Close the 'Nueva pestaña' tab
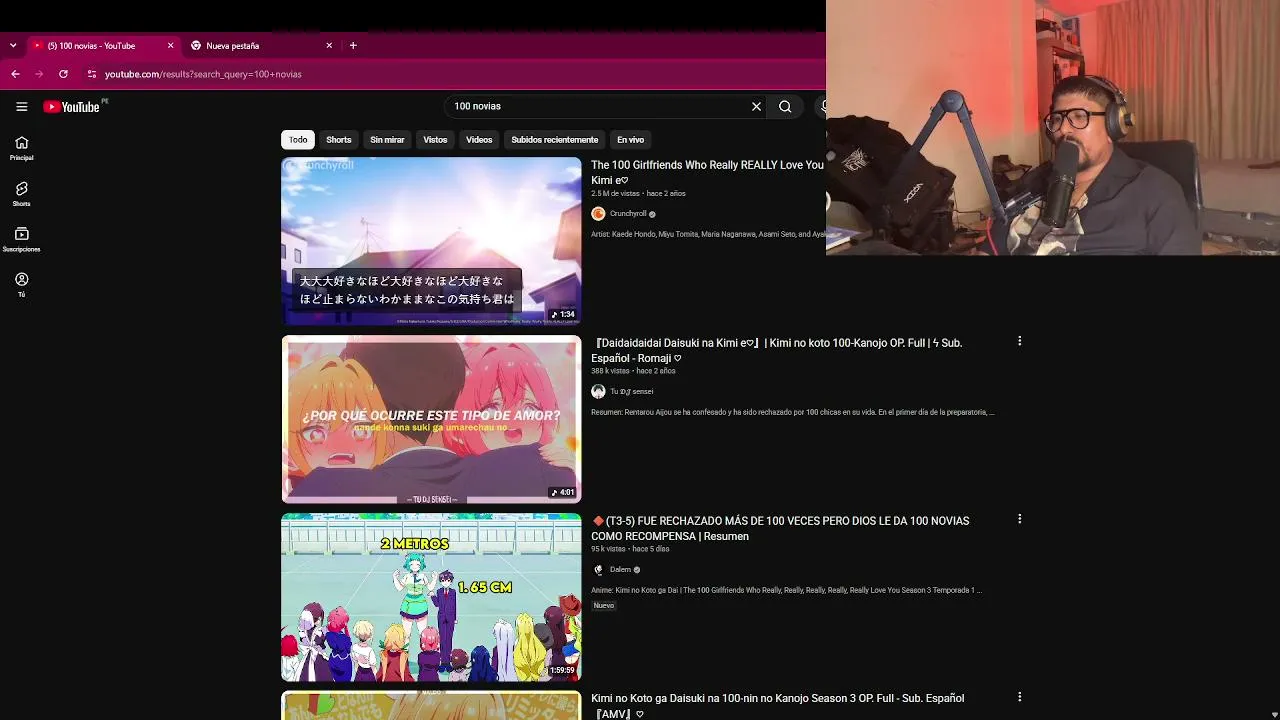The image size is (1280, 720). click(329, 45)
